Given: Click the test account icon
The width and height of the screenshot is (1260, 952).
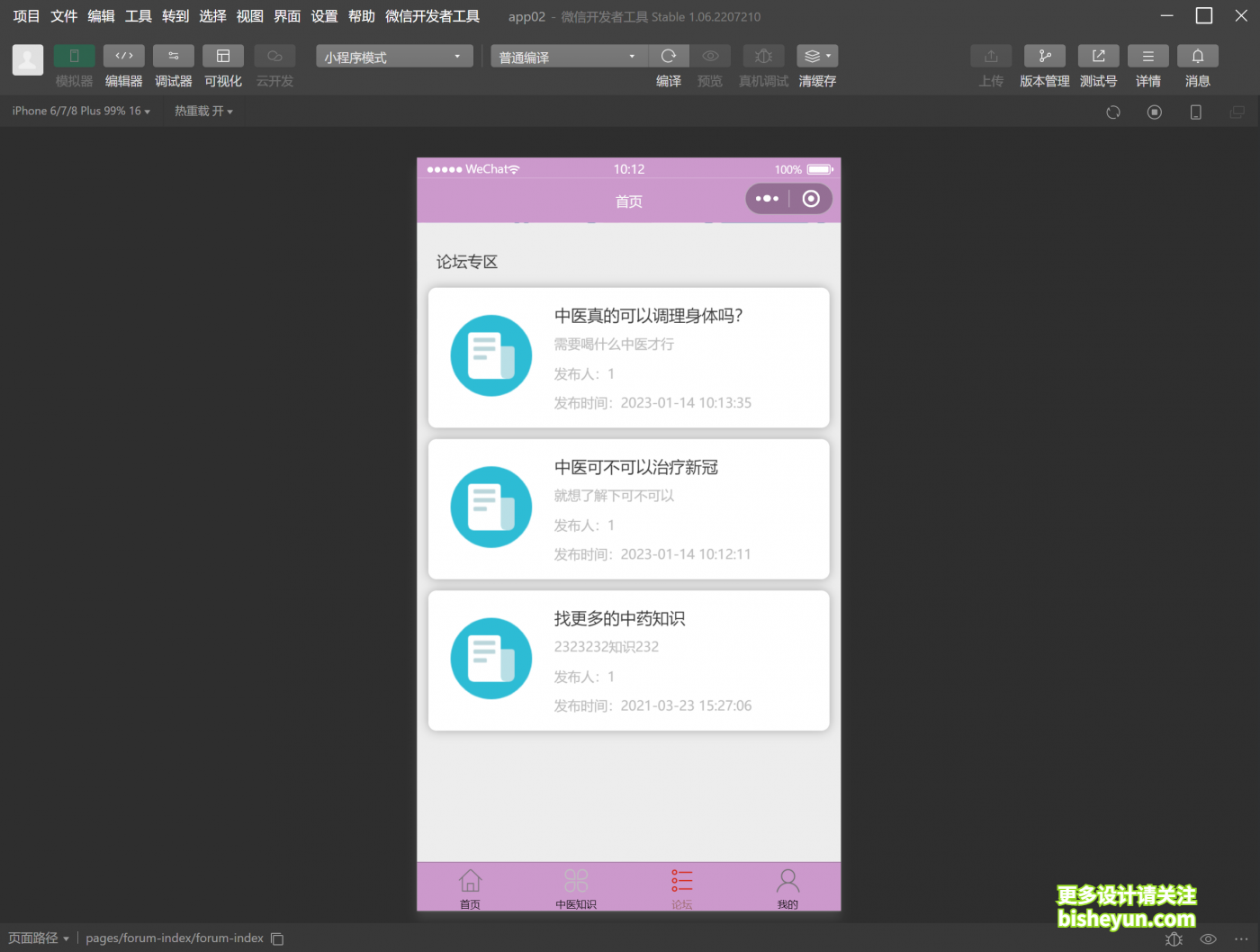Looking at the screenshot, I should click(1099, 56).
